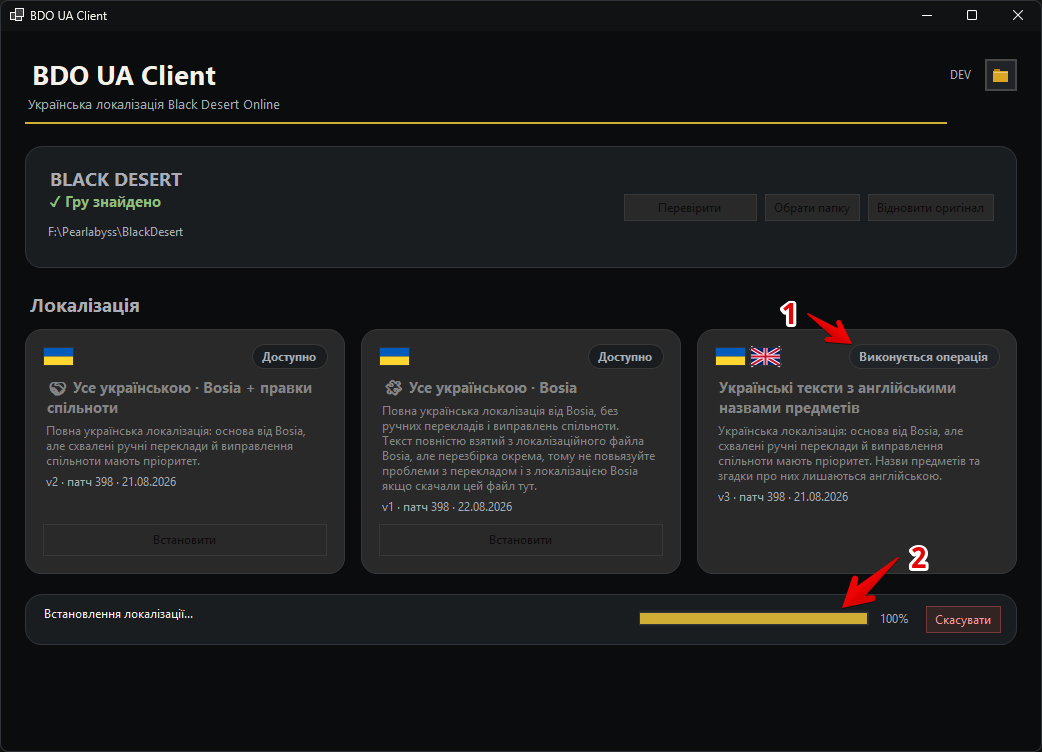
Task: Click the Виконується операція status badge
Action: click(x=924, y=357)
